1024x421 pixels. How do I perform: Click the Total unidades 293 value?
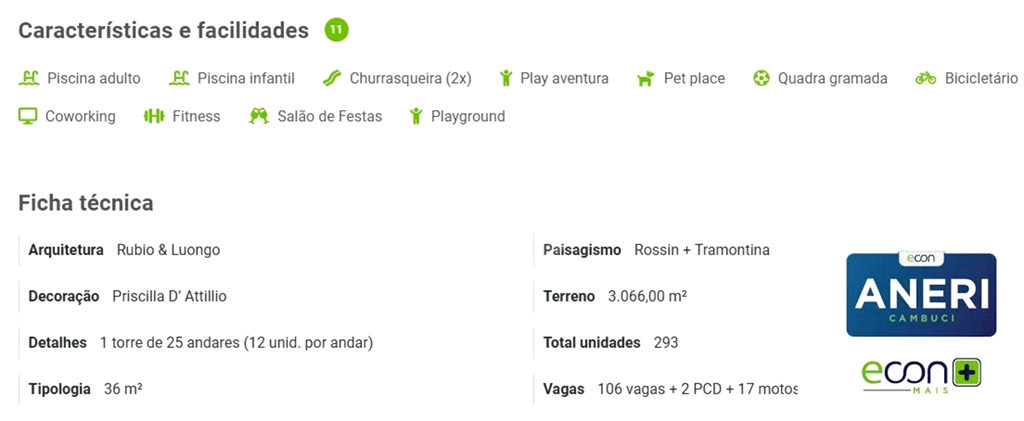[x=665, y=343]
